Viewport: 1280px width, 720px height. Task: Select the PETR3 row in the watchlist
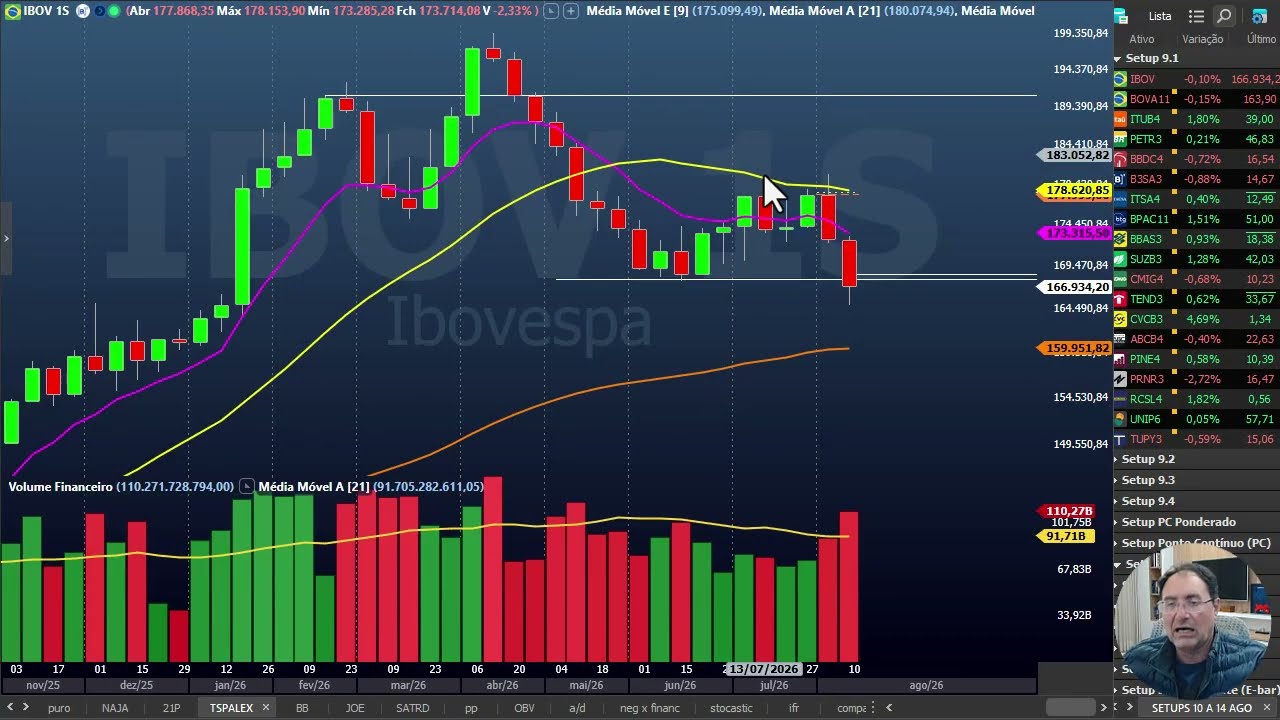[x=1196, y=139]
